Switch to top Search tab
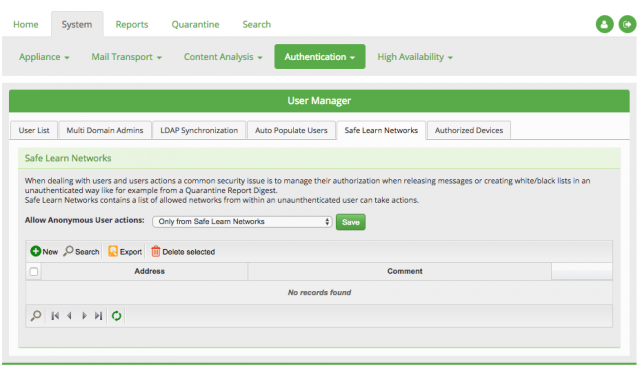The width and height of the screenshot is (640, 371). pyautogui.click(x=257, y=24)
